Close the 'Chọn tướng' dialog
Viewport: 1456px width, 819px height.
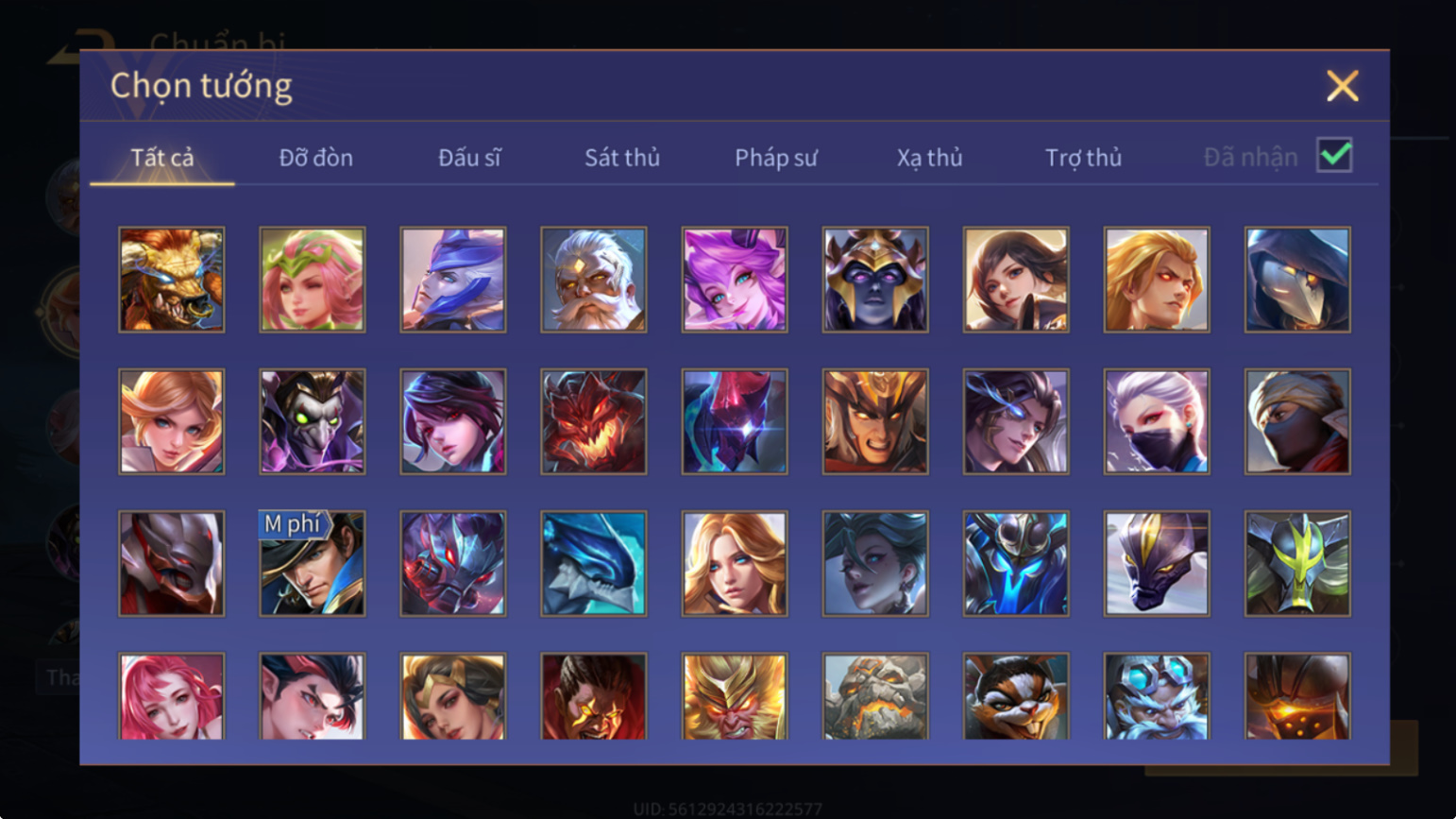1342,86
